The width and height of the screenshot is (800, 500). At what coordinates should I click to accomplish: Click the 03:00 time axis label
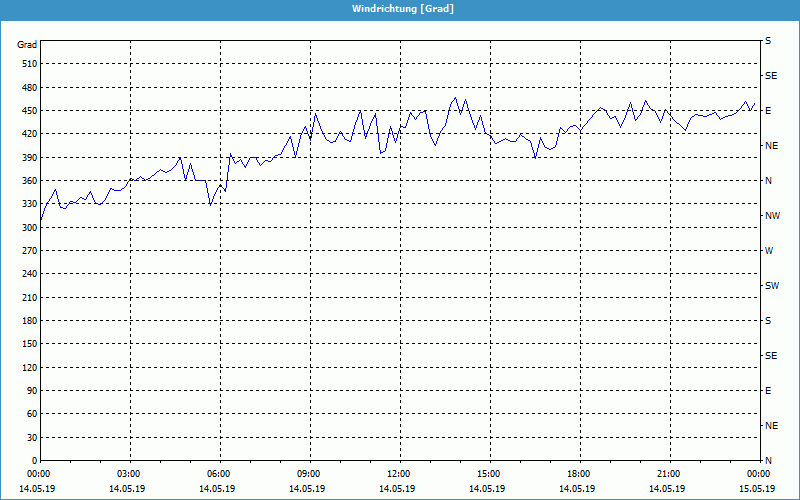pos(129,474)
